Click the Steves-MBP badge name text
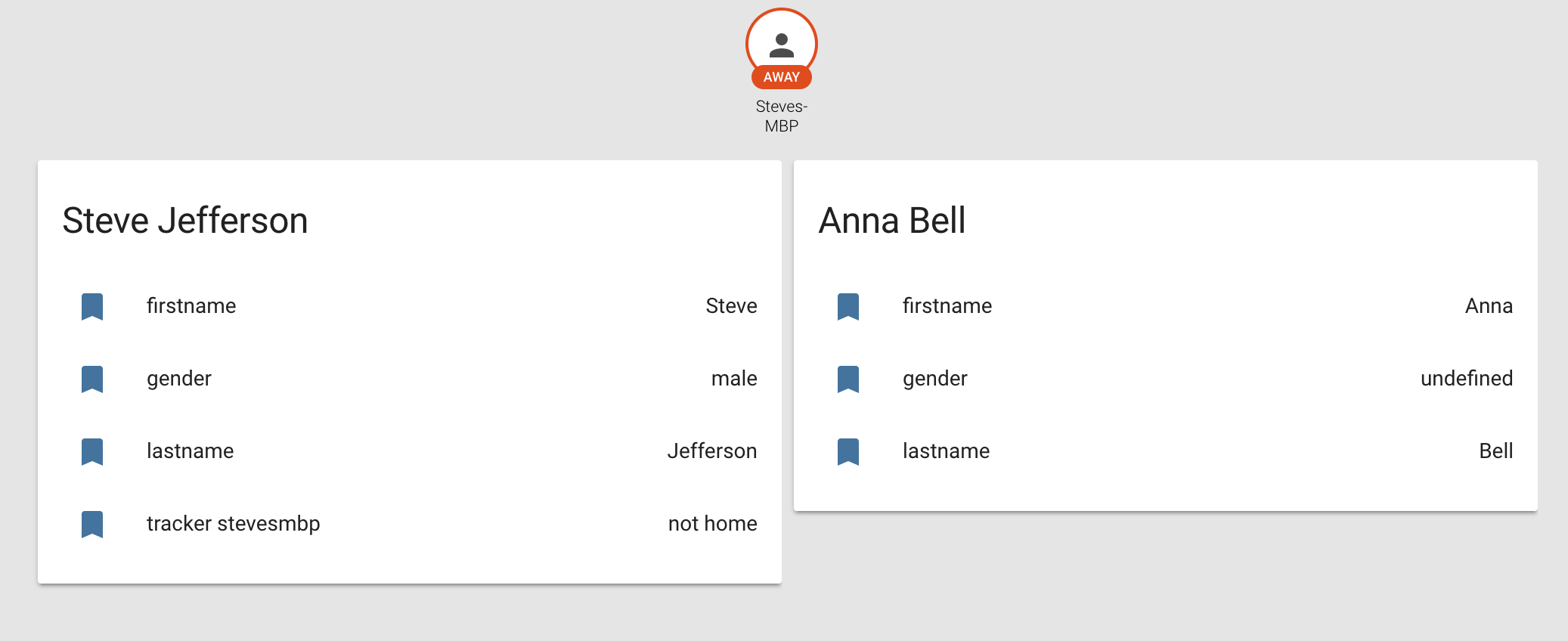1568x641 pixels. point(781,116)
